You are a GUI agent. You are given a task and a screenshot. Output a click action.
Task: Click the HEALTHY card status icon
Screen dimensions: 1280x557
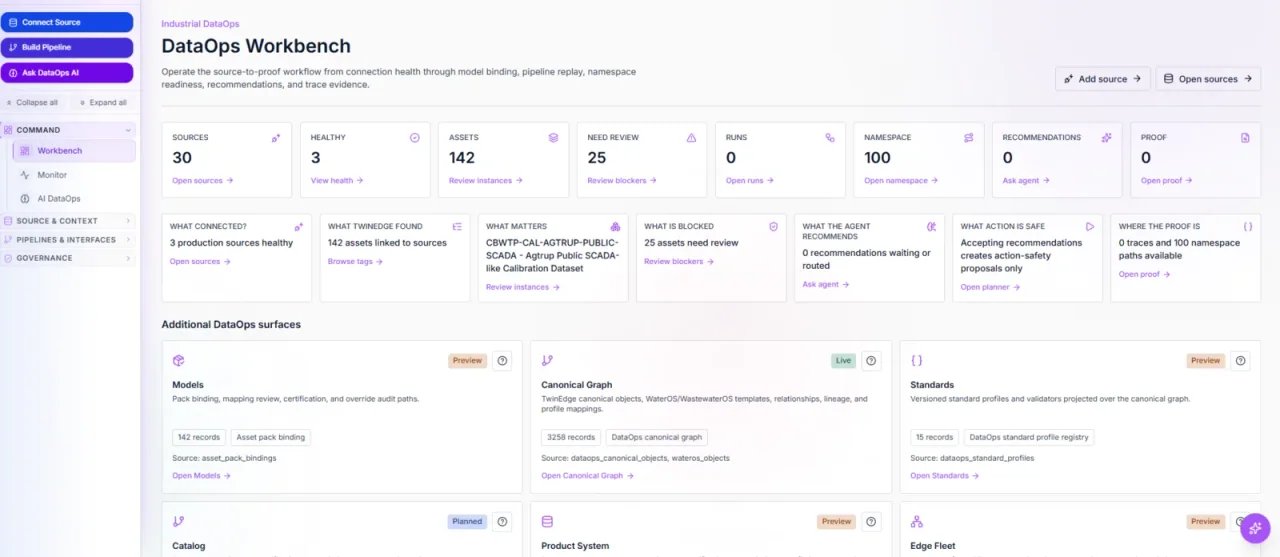[414, 138]
